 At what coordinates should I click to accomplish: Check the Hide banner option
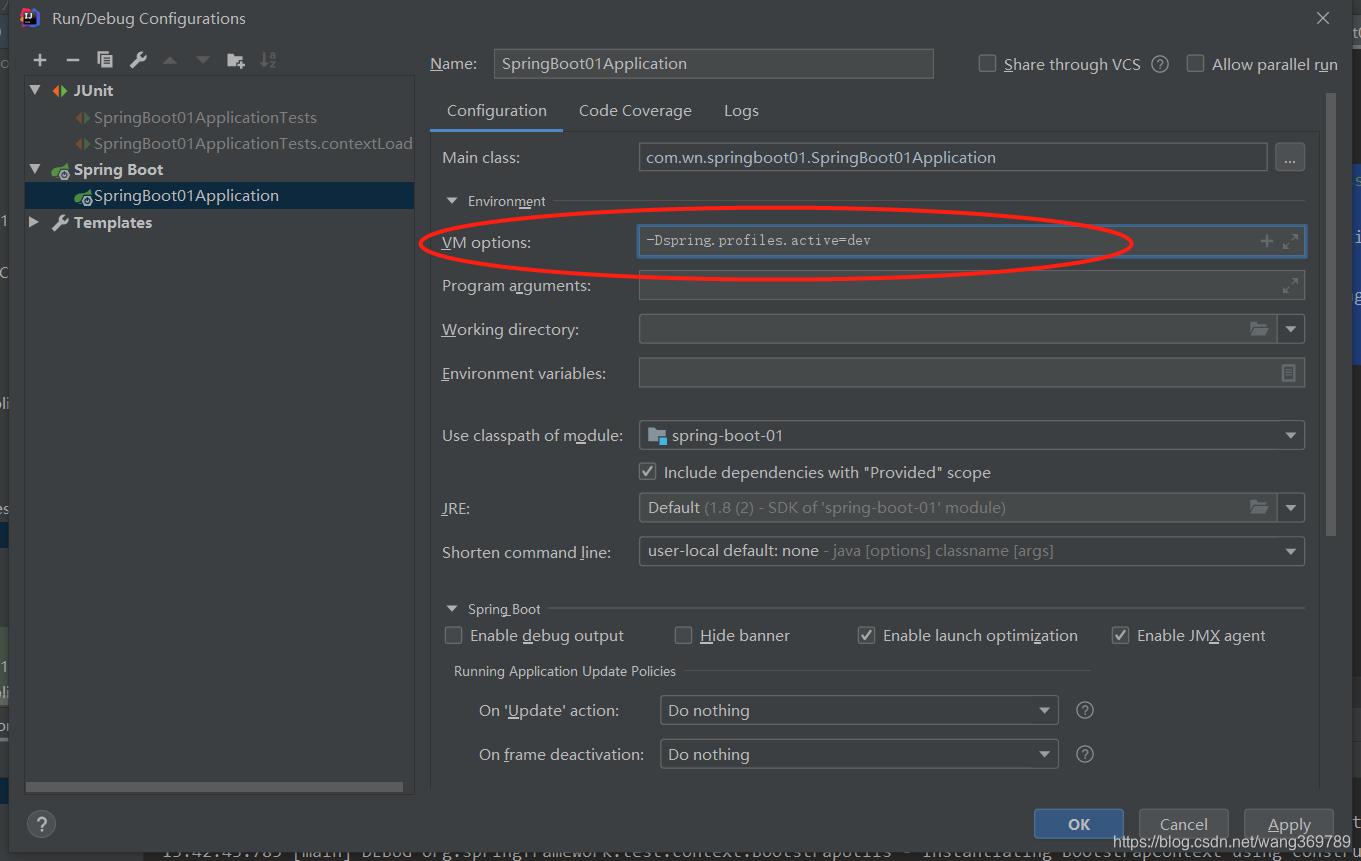click(684, 635)
